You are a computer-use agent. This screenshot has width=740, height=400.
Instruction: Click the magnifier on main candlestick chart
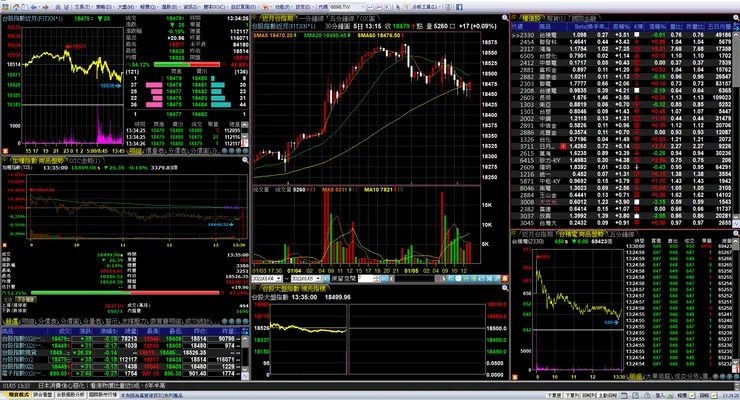[x=505, y=18]
